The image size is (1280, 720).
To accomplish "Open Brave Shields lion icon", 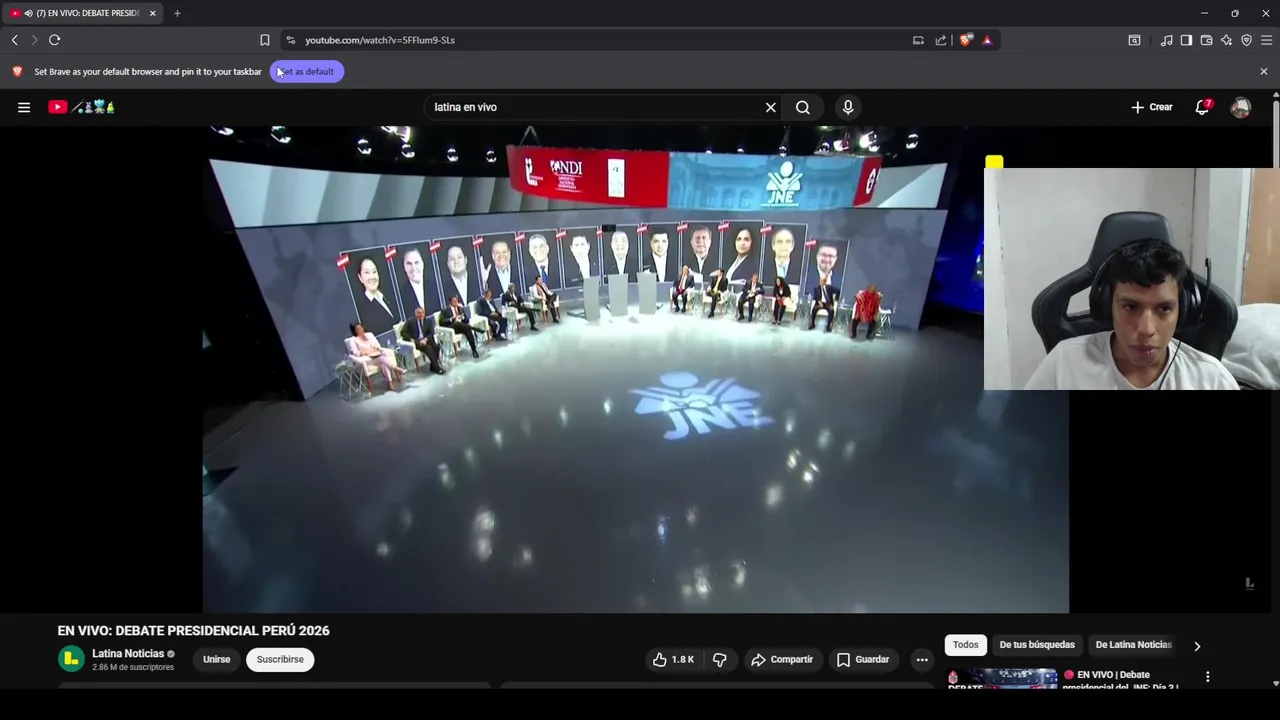I will 965,40.
